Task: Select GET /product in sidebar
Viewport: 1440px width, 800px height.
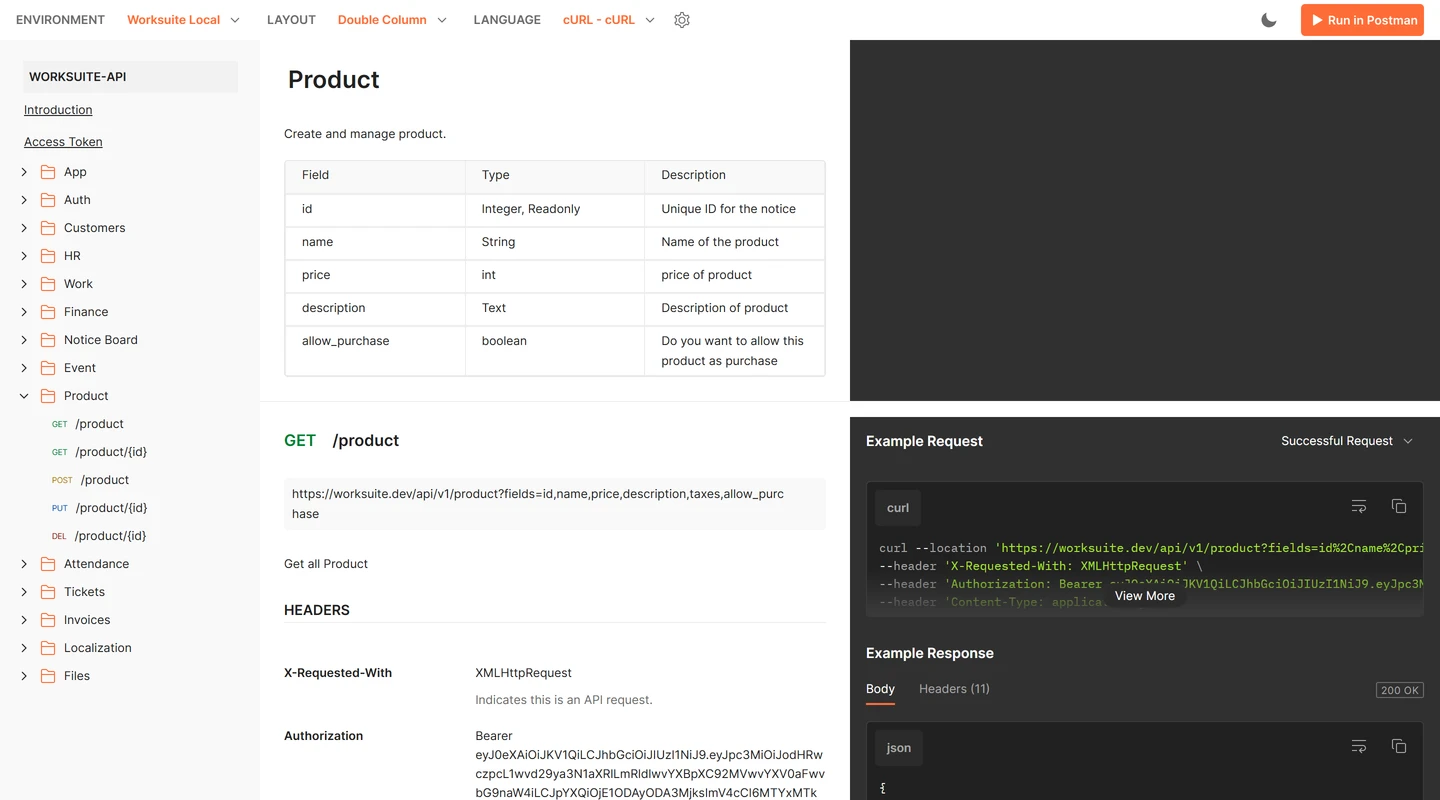Action: click(88, 424)
